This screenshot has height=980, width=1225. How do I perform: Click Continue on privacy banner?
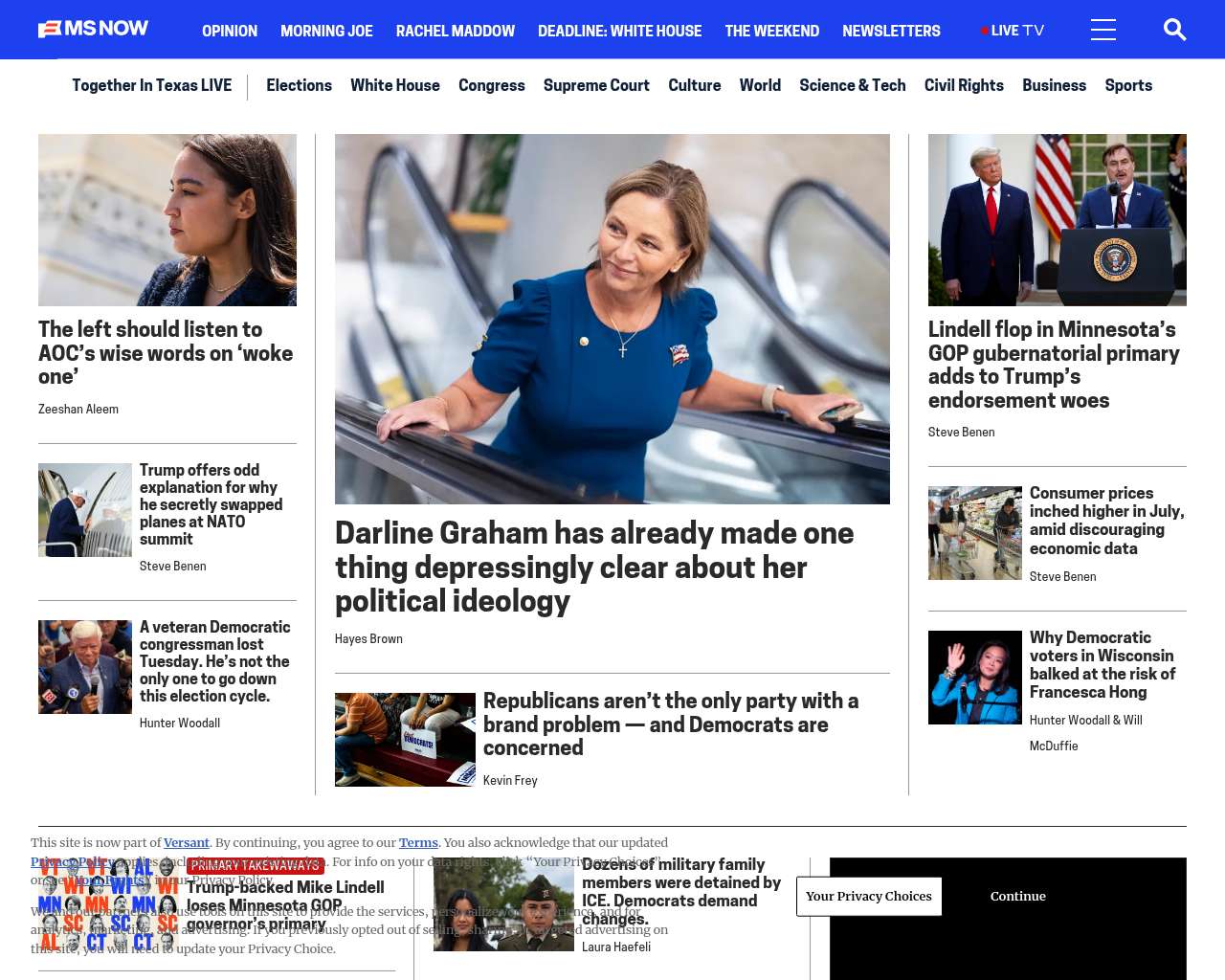click(1018, 896)
